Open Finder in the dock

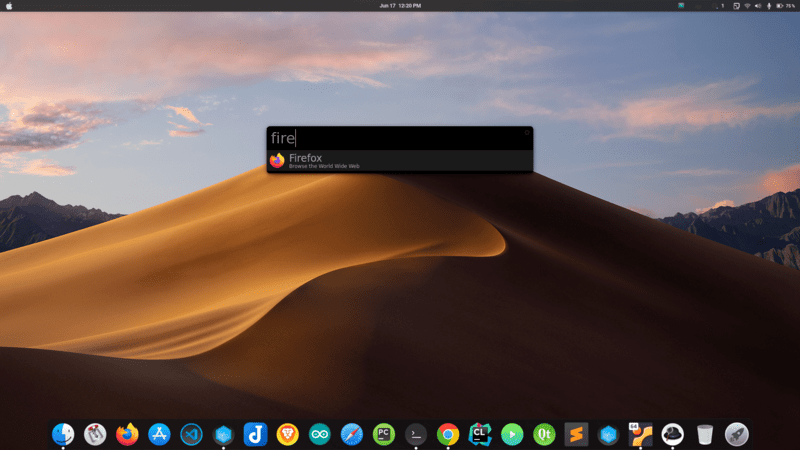(x=63, y=434)
